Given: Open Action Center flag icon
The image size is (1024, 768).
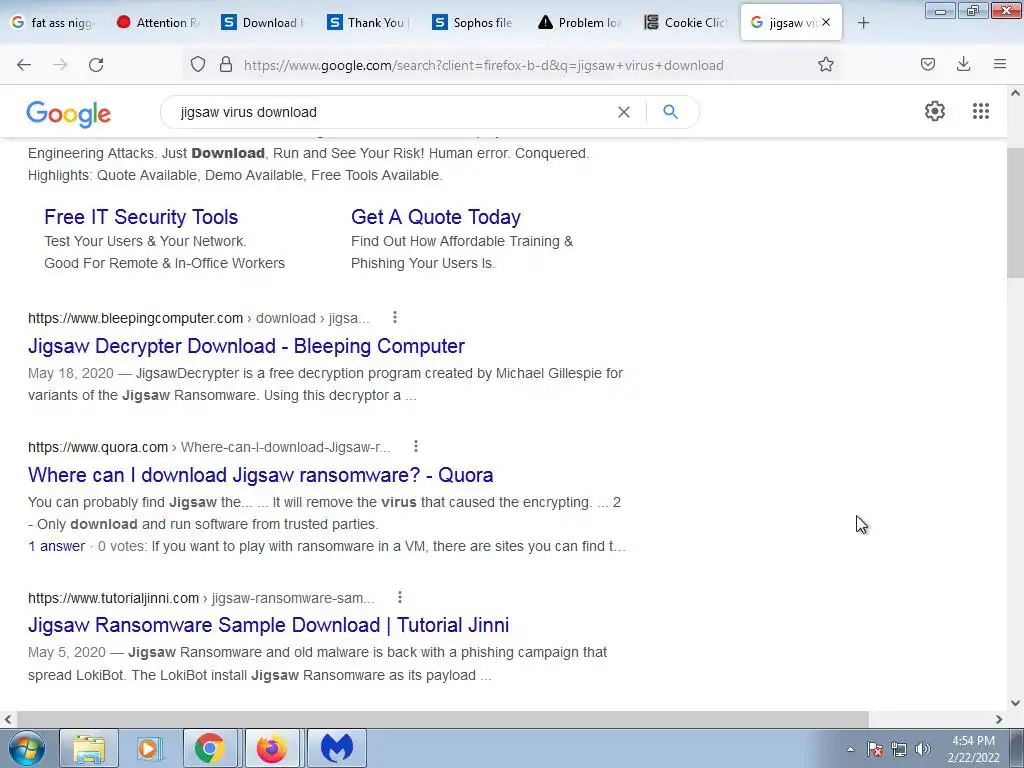Looking at the screenshot, I should point(875,749).
